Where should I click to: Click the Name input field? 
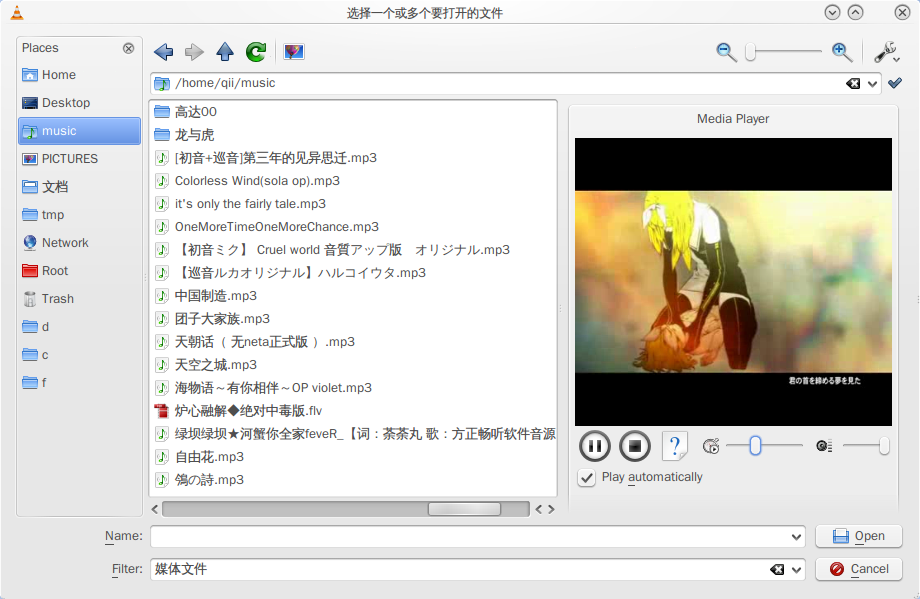[478, 536]
